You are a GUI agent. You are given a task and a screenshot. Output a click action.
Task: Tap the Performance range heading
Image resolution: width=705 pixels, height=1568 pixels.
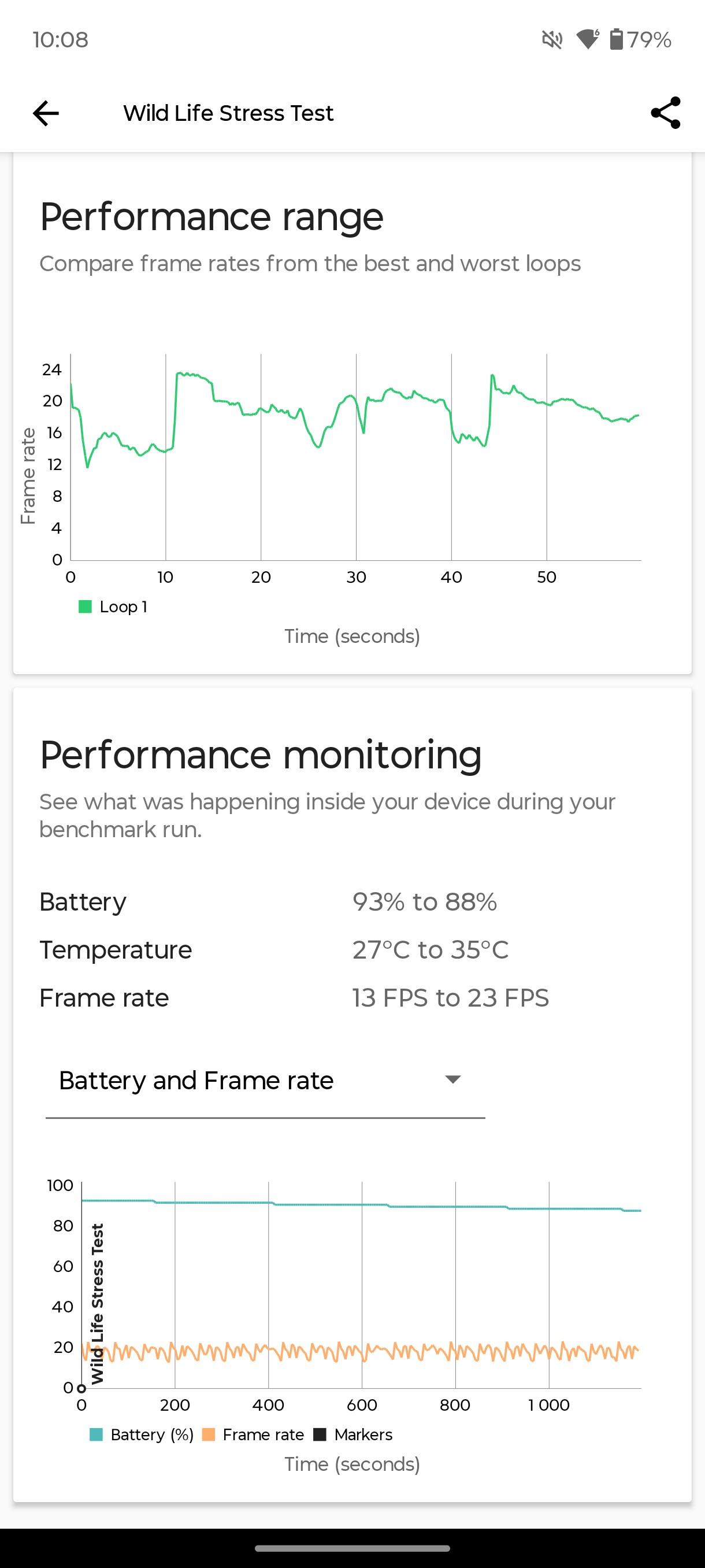(x=211, y=216)
